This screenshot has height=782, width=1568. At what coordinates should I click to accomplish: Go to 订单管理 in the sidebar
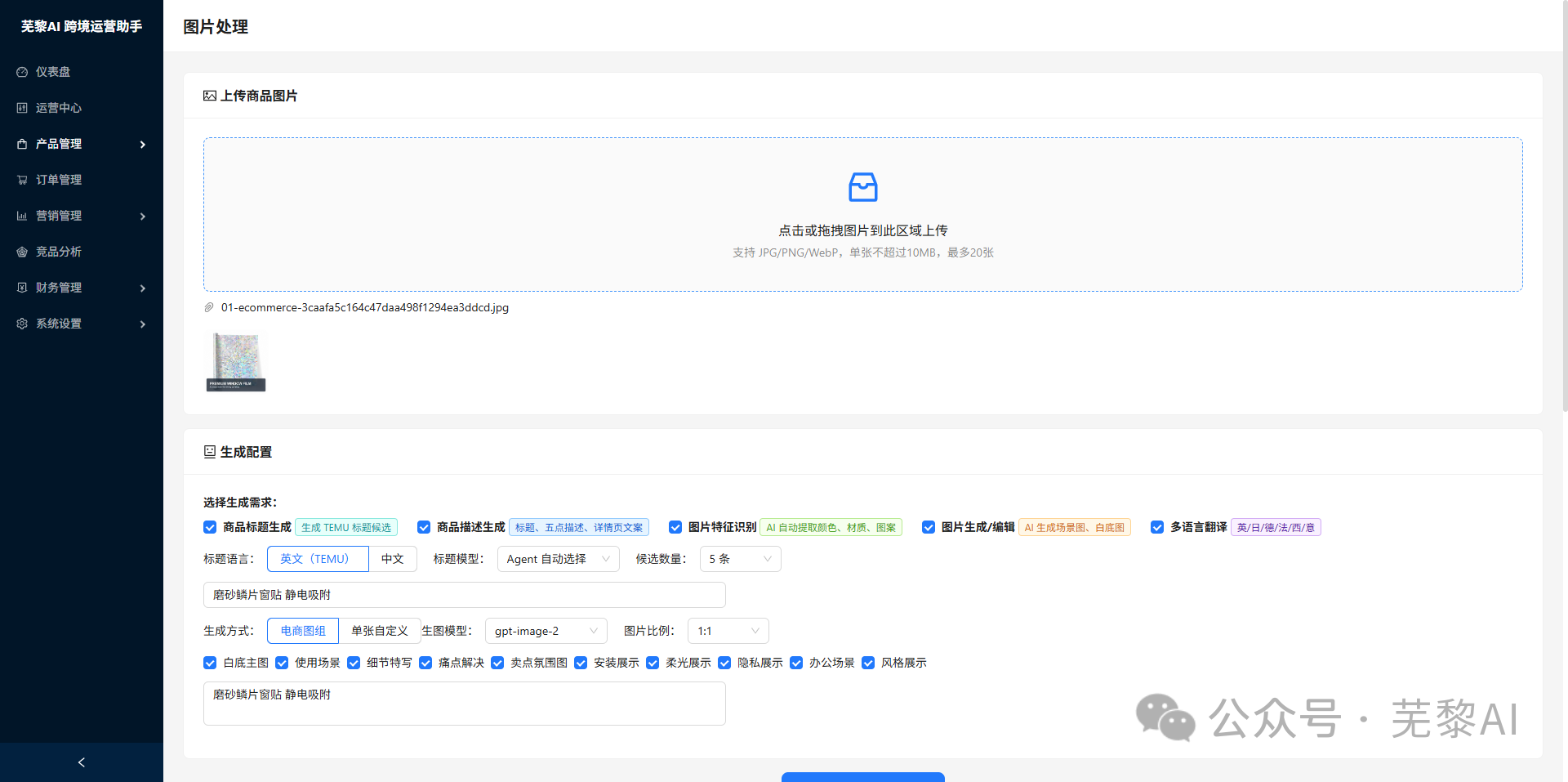point(82,180)
